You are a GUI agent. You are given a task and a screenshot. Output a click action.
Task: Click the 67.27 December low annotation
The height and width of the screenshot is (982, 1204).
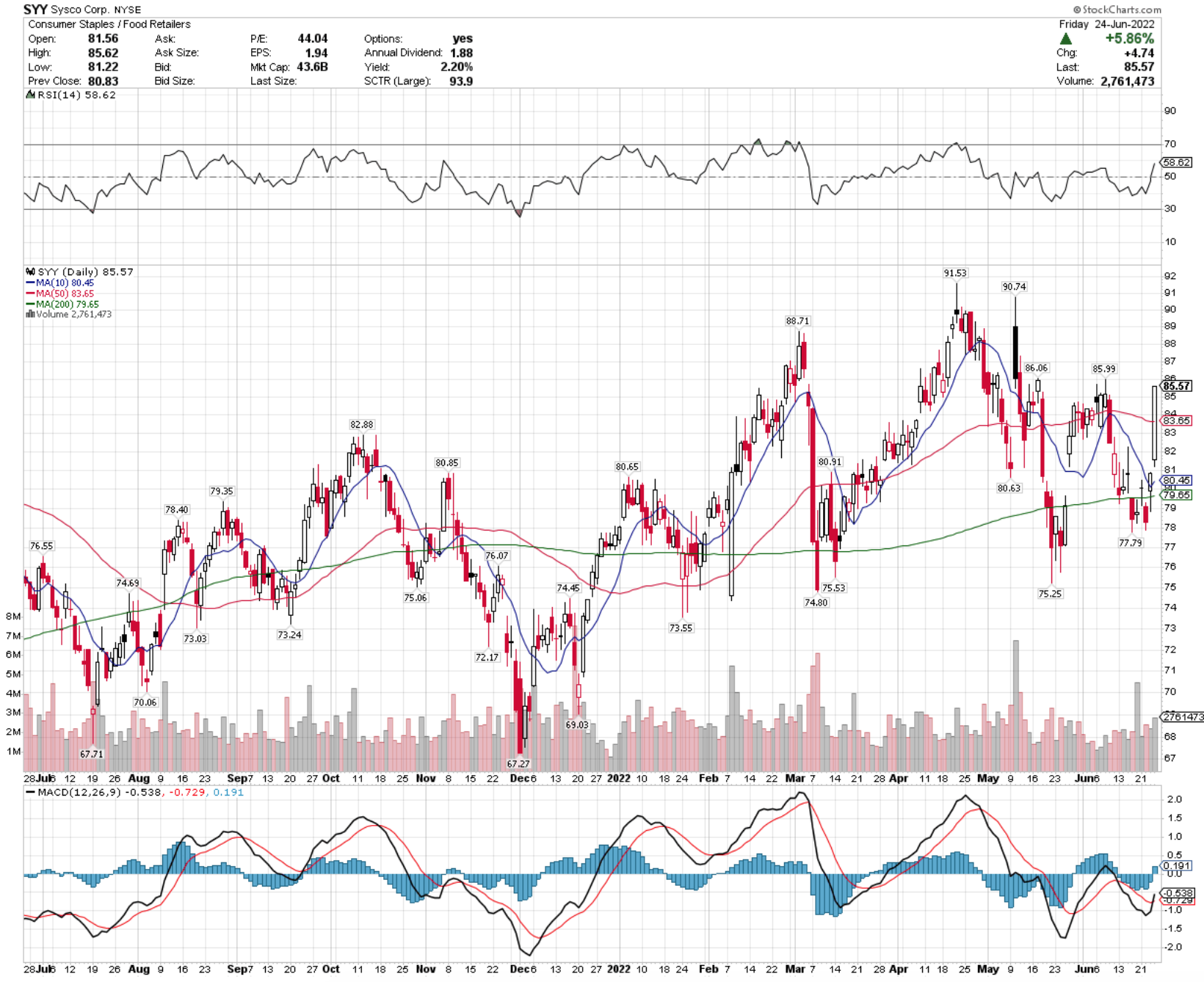click(518, 764)
